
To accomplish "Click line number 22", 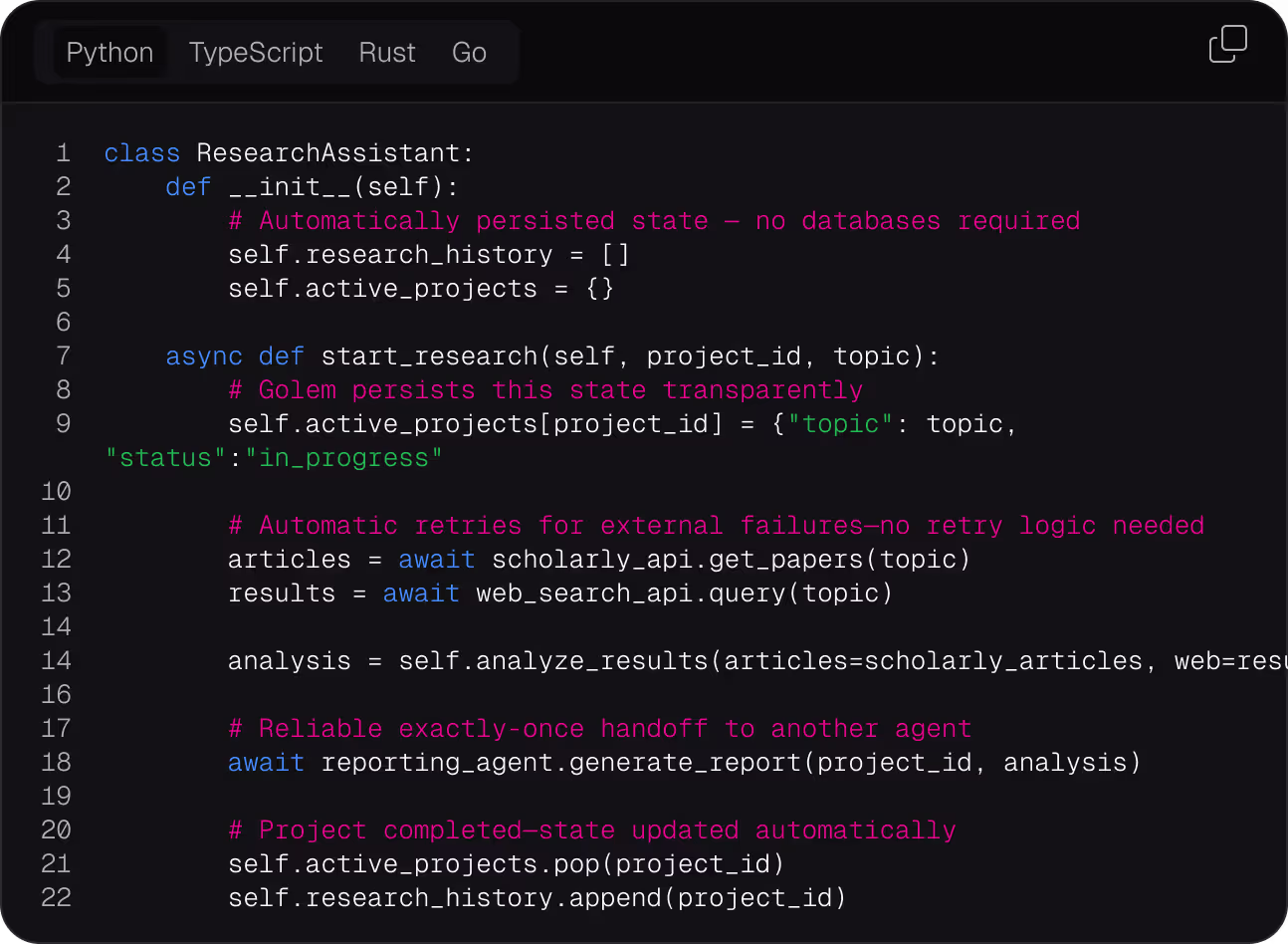I will [57, 898].
